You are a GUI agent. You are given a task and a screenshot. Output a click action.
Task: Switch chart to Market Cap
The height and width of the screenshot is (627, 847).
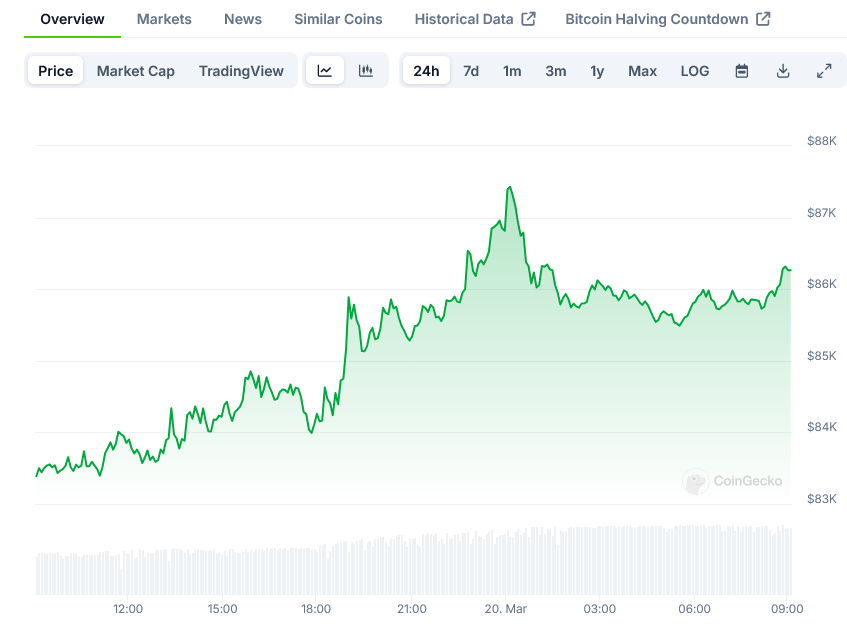(x=136, y=71)
